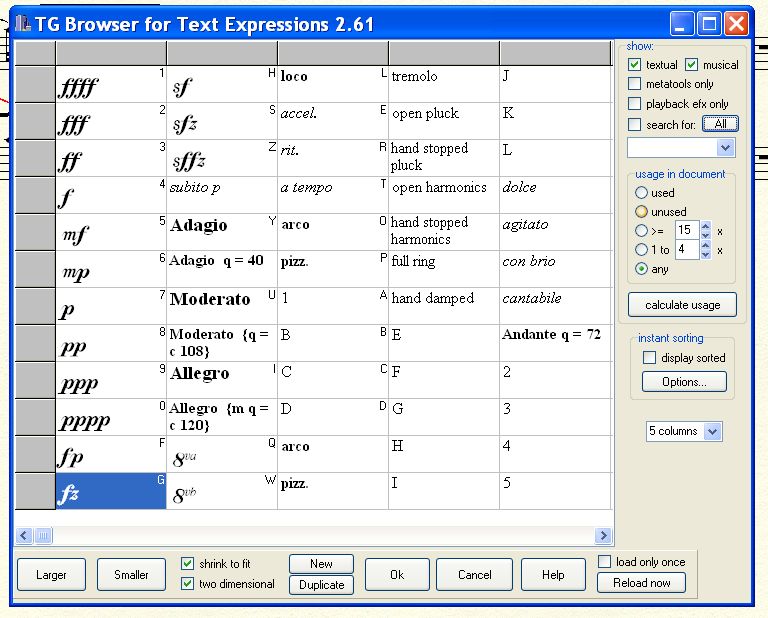Screen dimensions: 768x618
Task: Choose the mp dynamic marking
Action: tap(110, 270)
